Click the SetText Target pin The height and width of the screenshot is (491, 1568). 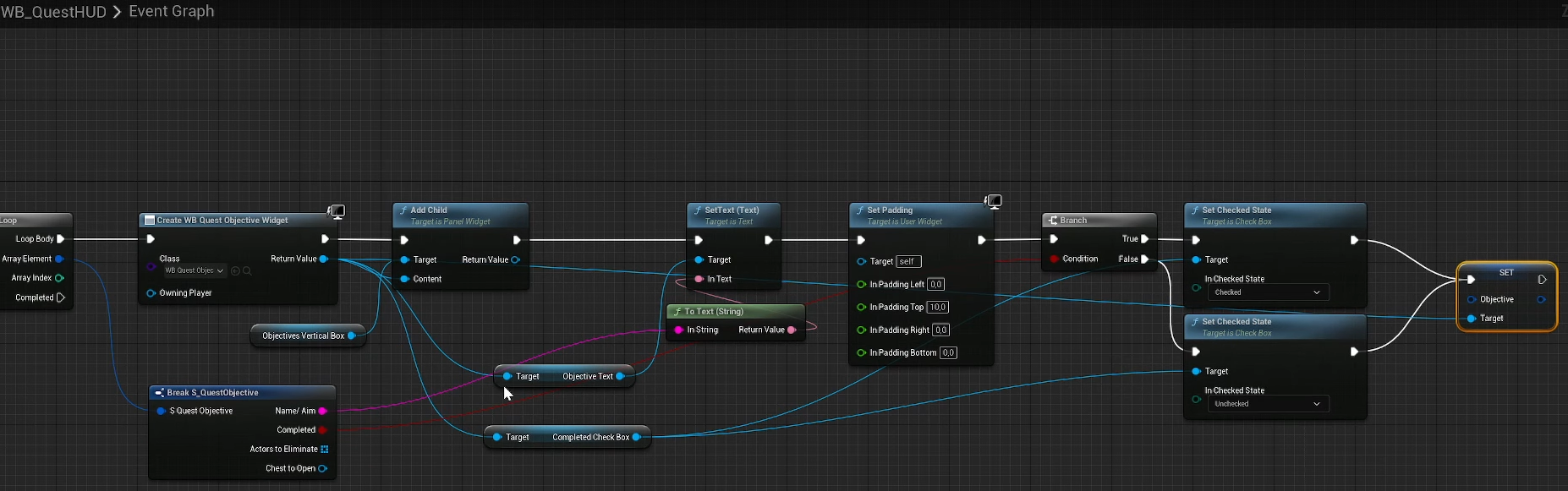(699, 259)
